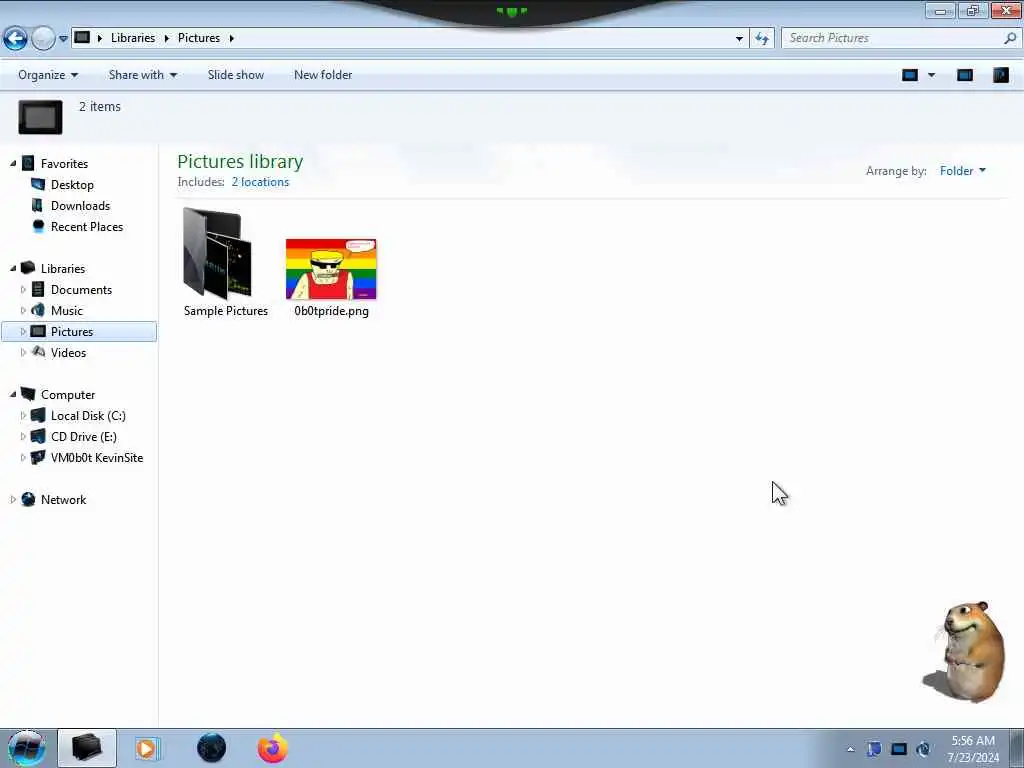
Task: Collapse the Libraries group
Action: (x=13, y=268)
